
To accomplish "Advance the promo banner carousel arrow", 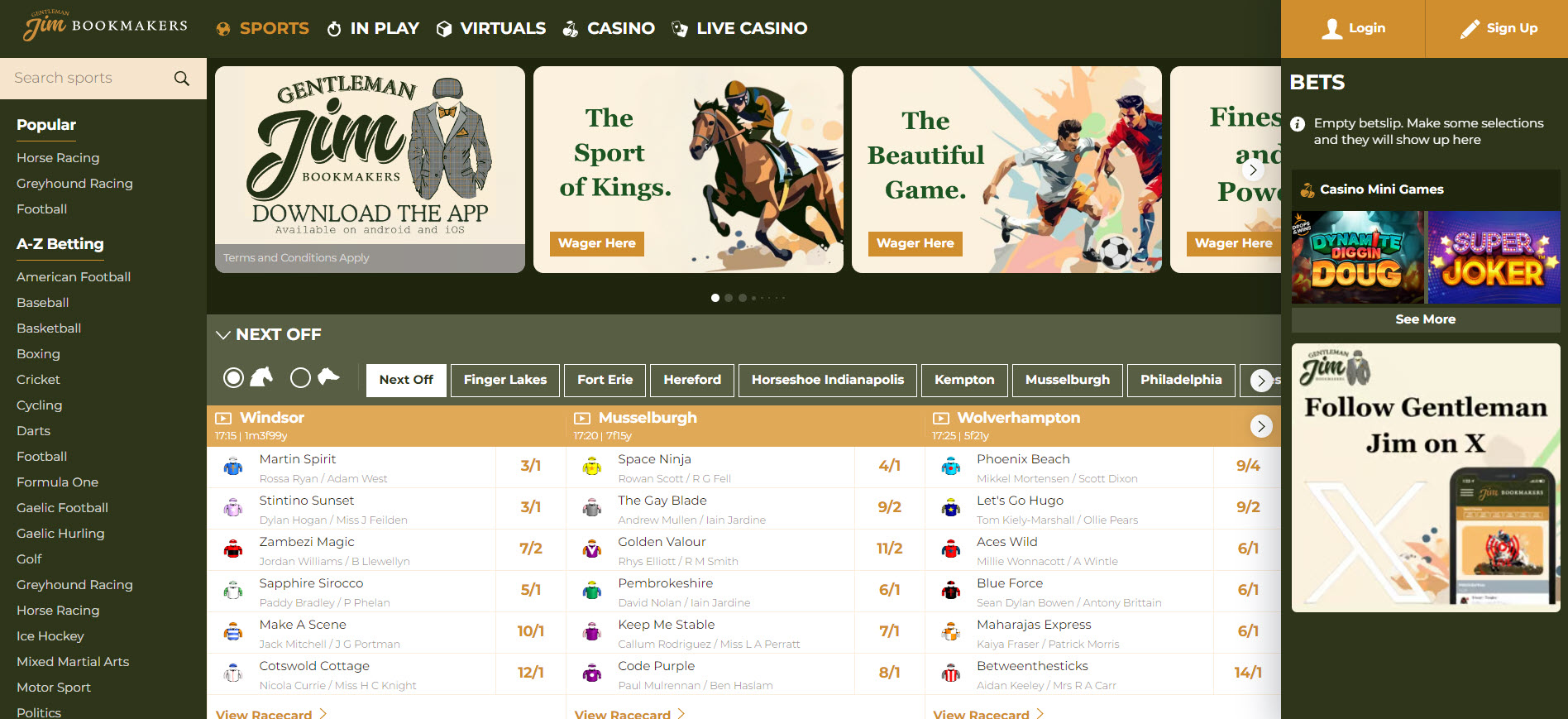I will 1254,170.
